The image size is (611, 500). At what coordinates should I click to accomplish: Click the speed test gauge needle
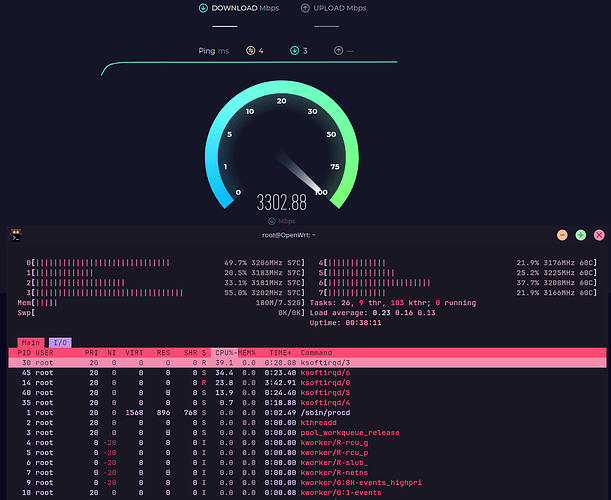[299, 171]
